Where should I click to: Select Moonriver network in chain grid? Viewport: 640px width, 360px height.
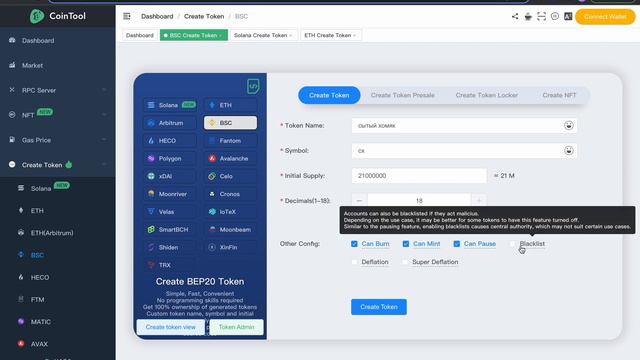point(169,194)
